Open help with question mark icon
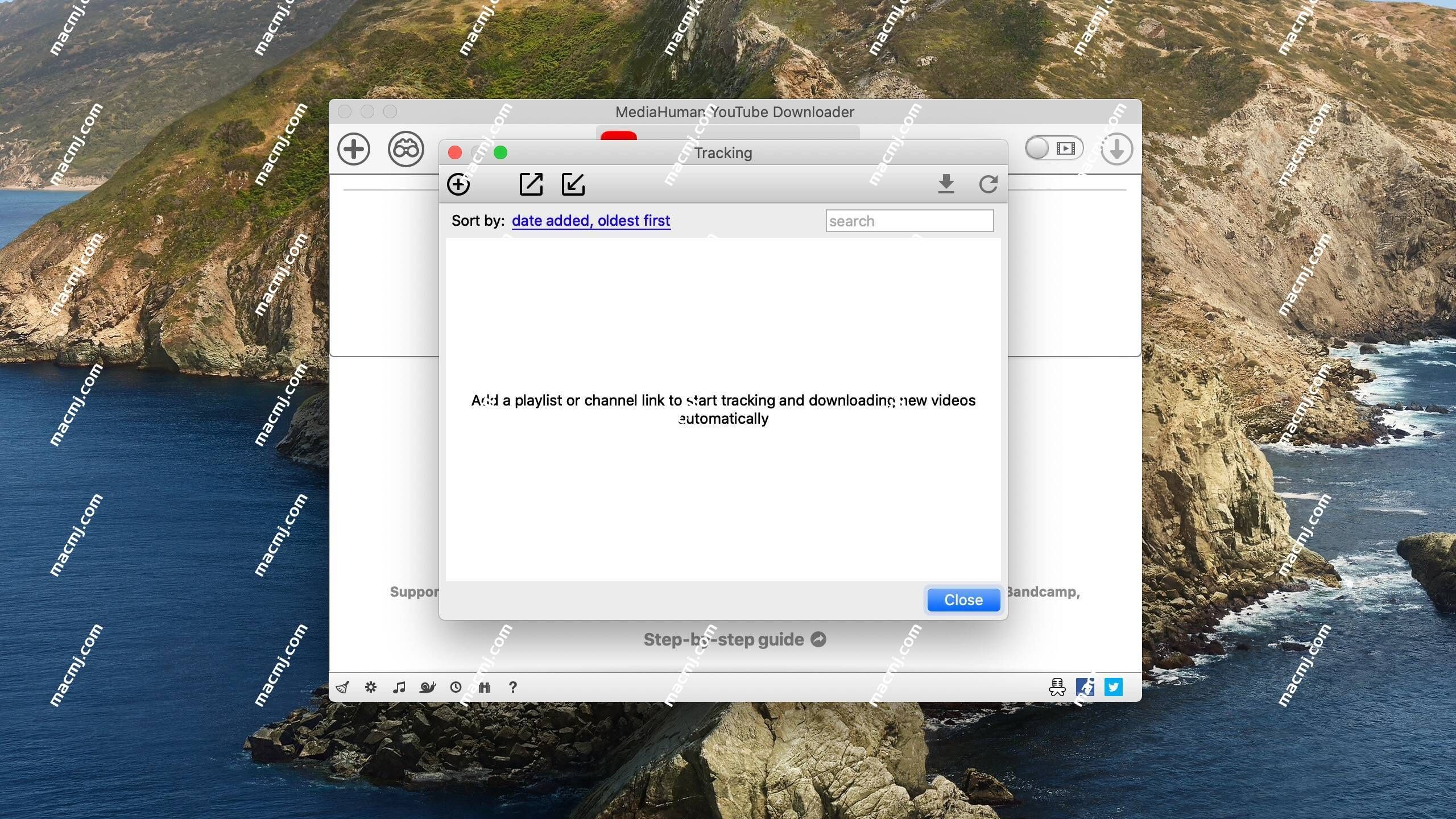The height and width of the screenshot is (819, 1456). click(x=513, y=687)
